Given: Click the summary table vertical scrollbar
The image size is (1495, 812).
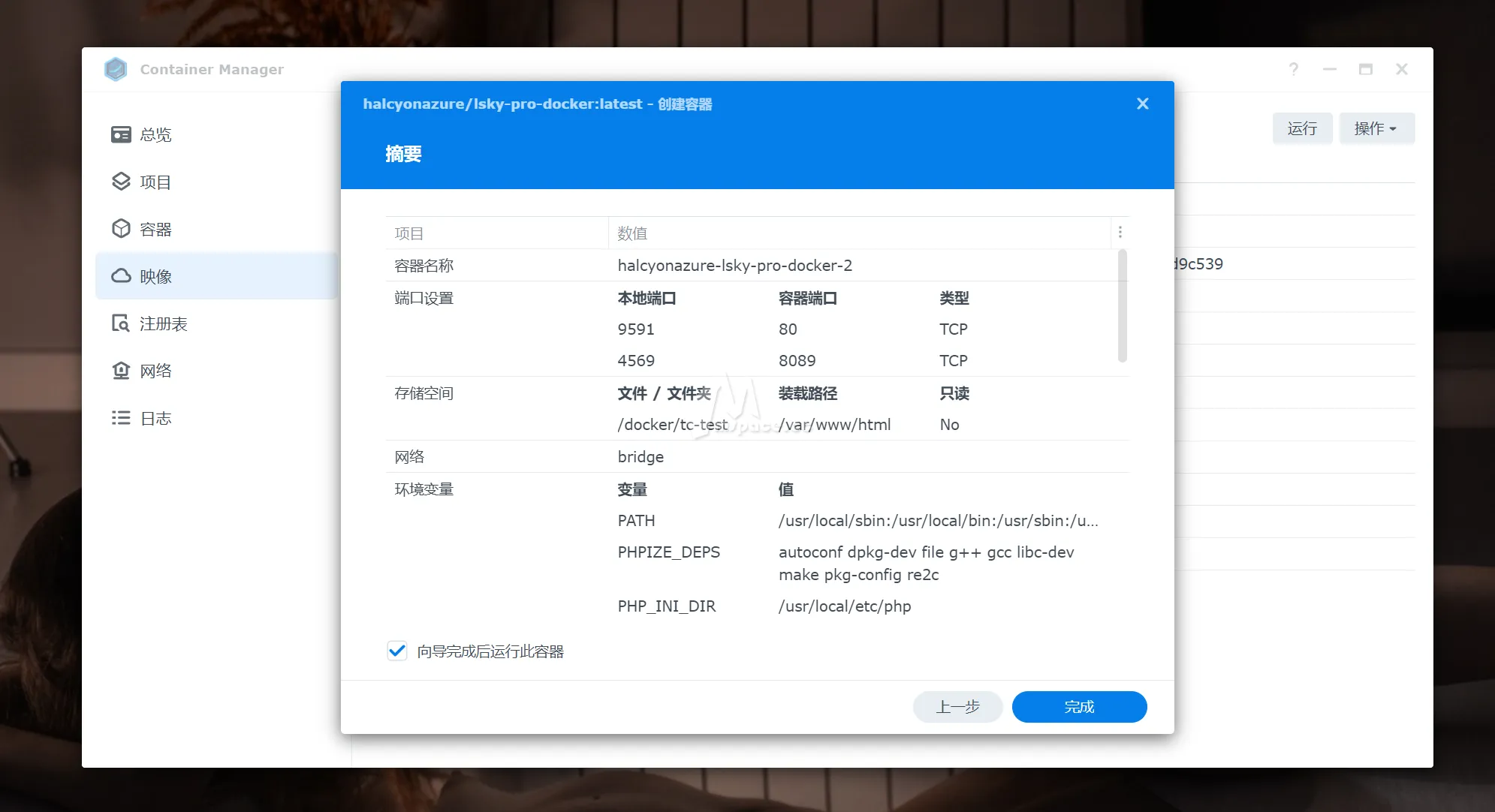Looking at the screenshot, I should tap(1122, 306).
